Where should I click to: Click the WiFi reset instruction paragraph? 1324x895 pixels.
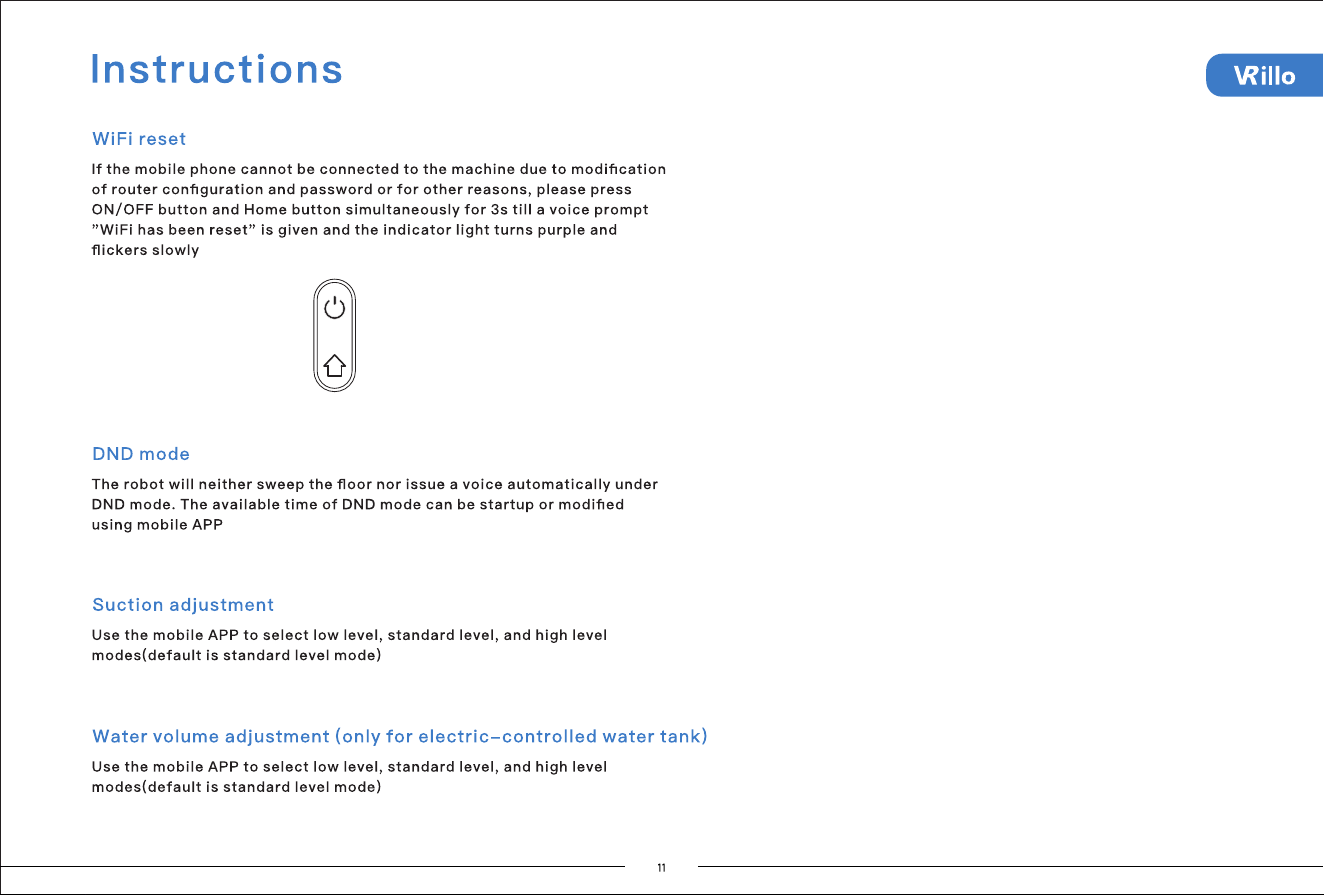(x=379, y=210)
